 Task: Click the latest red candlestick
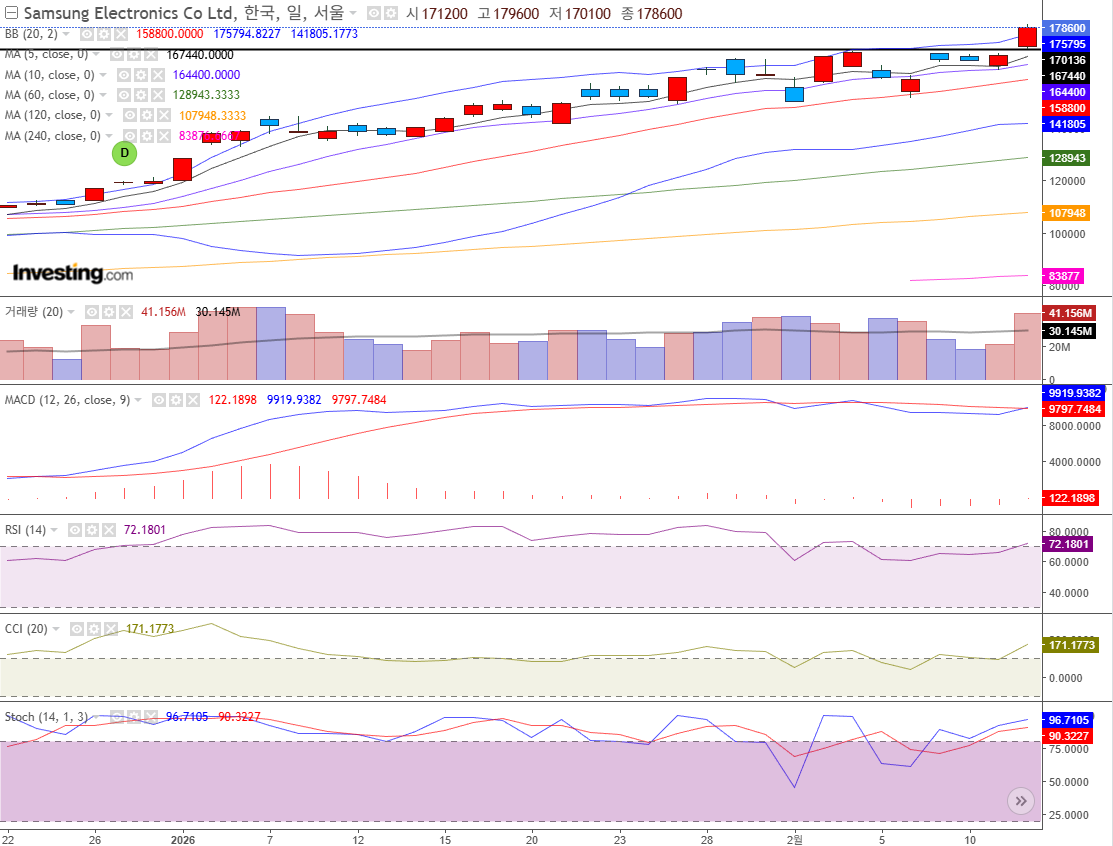click(1027, 38)
